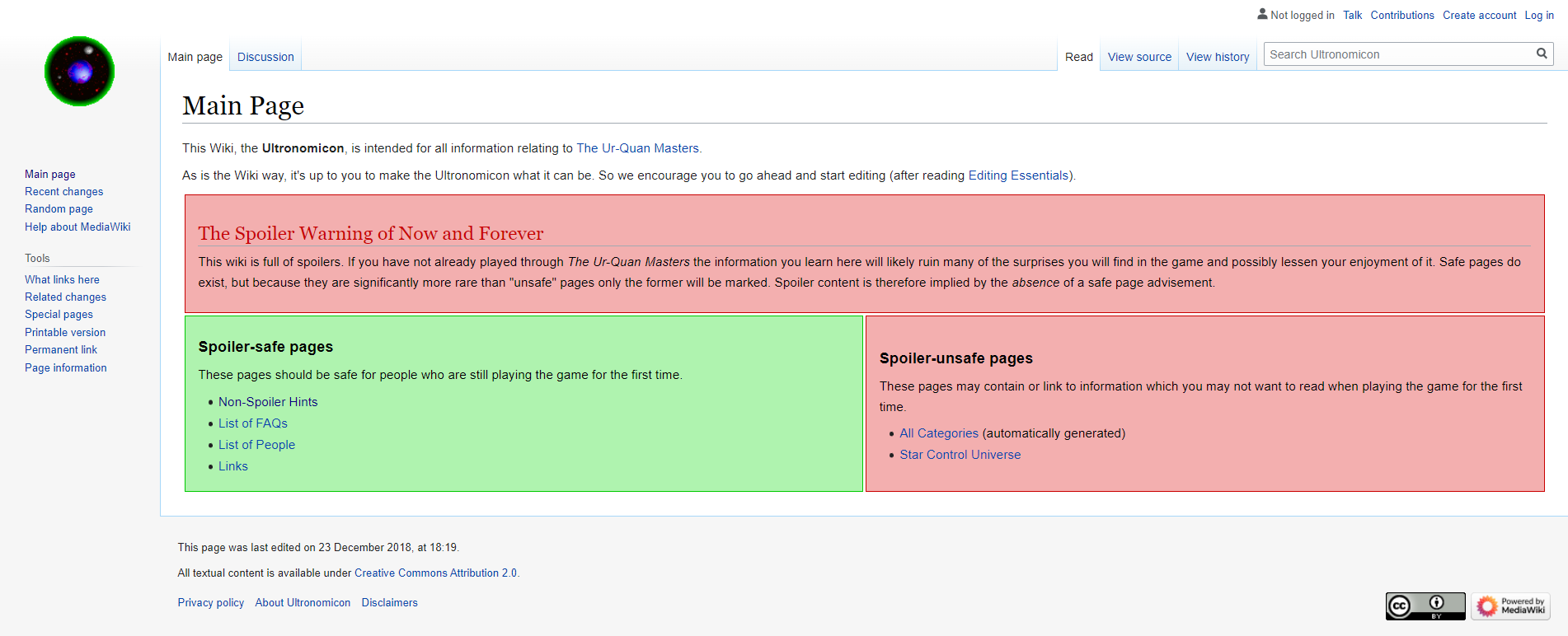Click the Permanent link tool

click(x=61, y=349)
